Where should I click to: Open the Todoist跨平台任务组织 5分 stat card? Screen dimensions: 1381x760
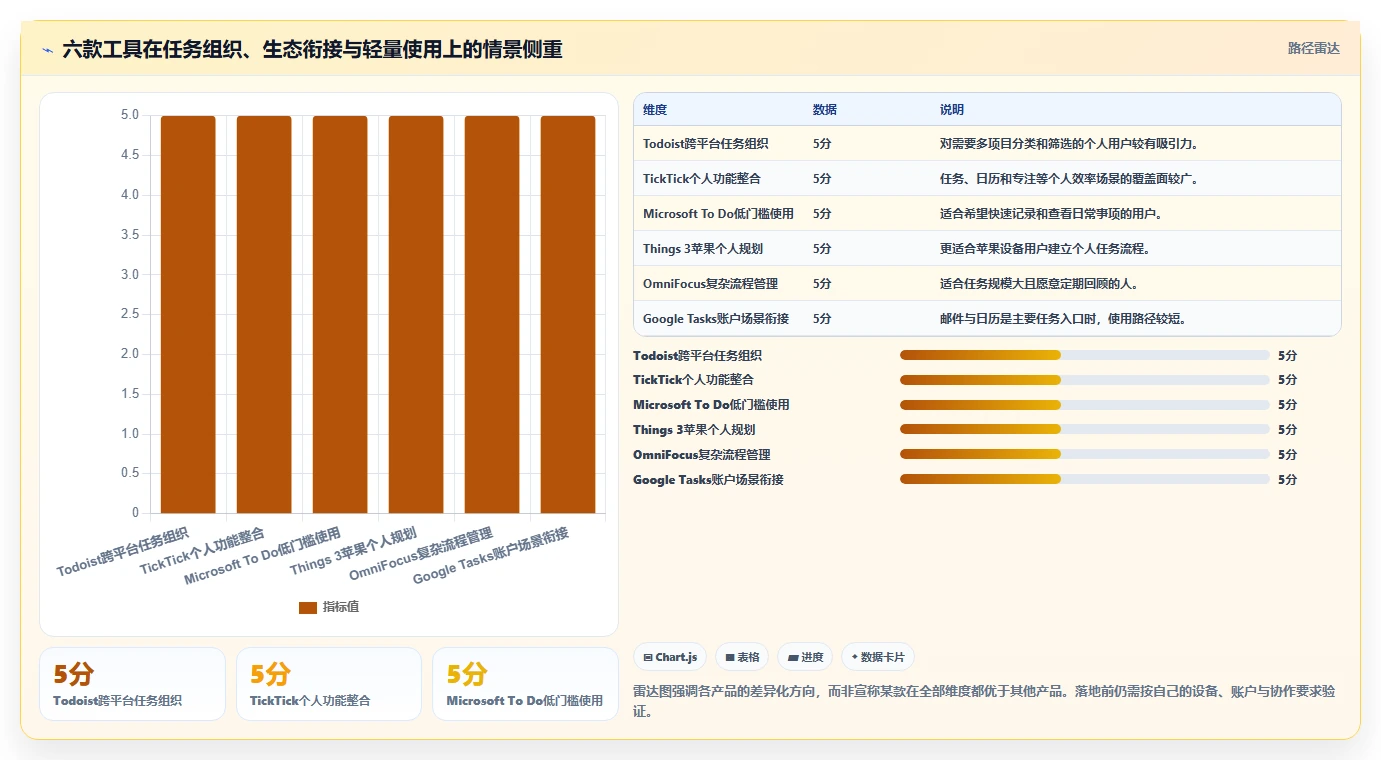tap(132, 684)
